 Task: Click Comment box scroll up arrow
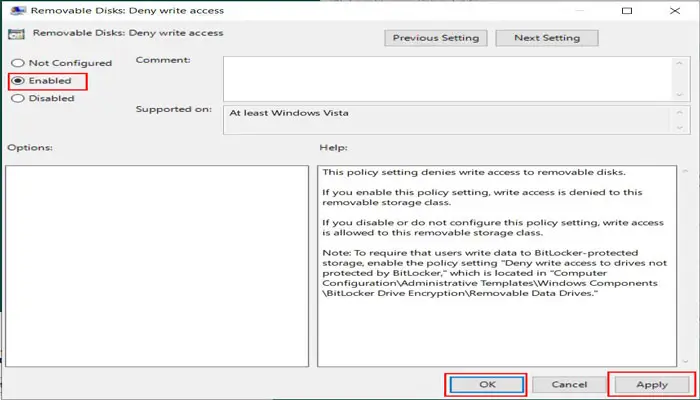click(681, 63)
